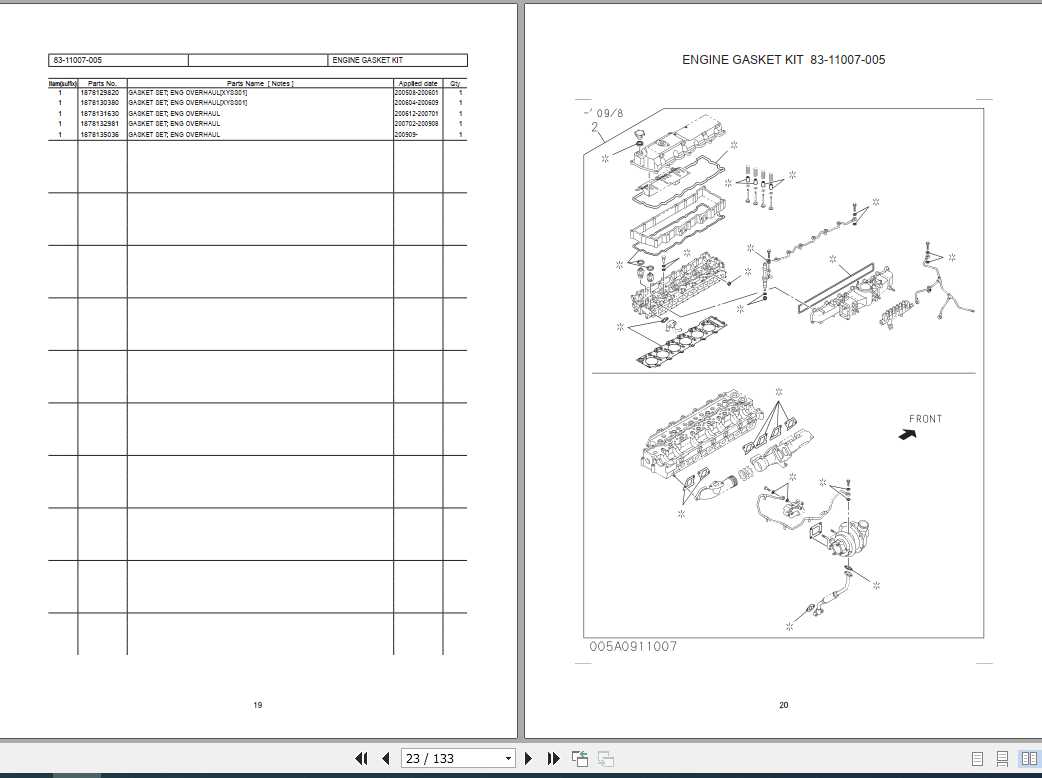Click the black FRONT direction arrow
The image size is (1042, 778).
[x=907, y=435]
